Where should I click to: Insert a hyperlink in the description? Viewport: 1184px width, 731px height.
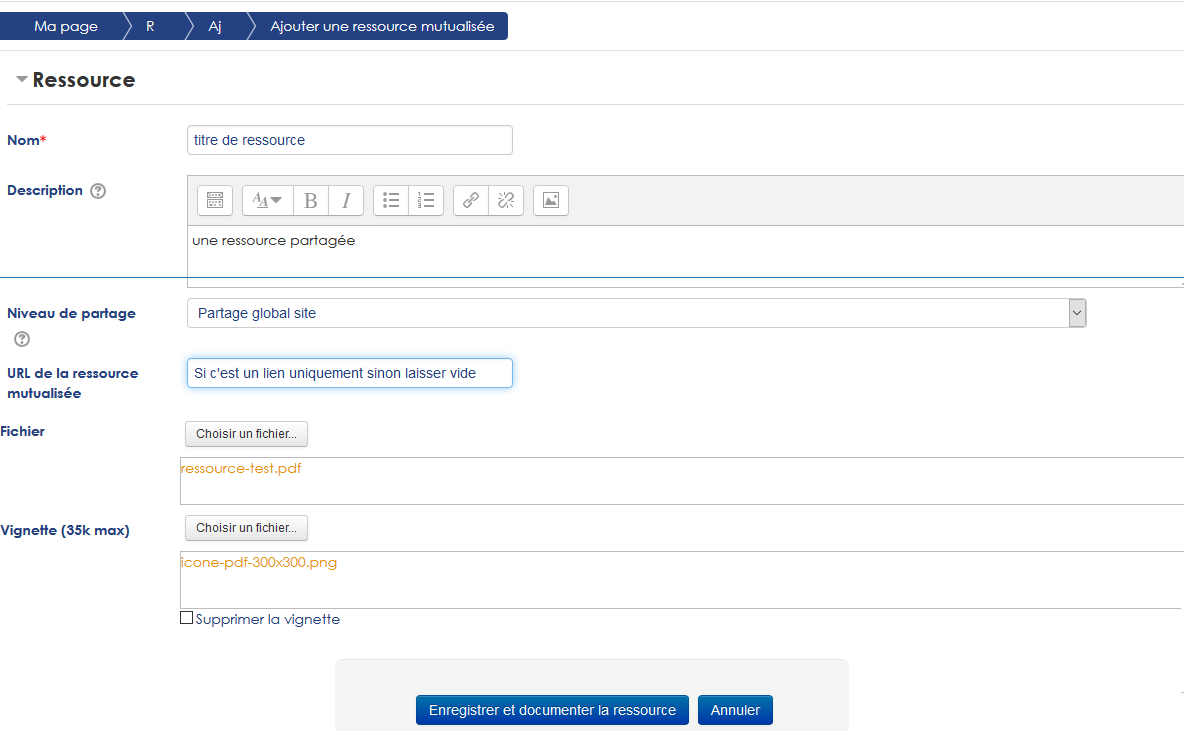(x=471, y=200)
